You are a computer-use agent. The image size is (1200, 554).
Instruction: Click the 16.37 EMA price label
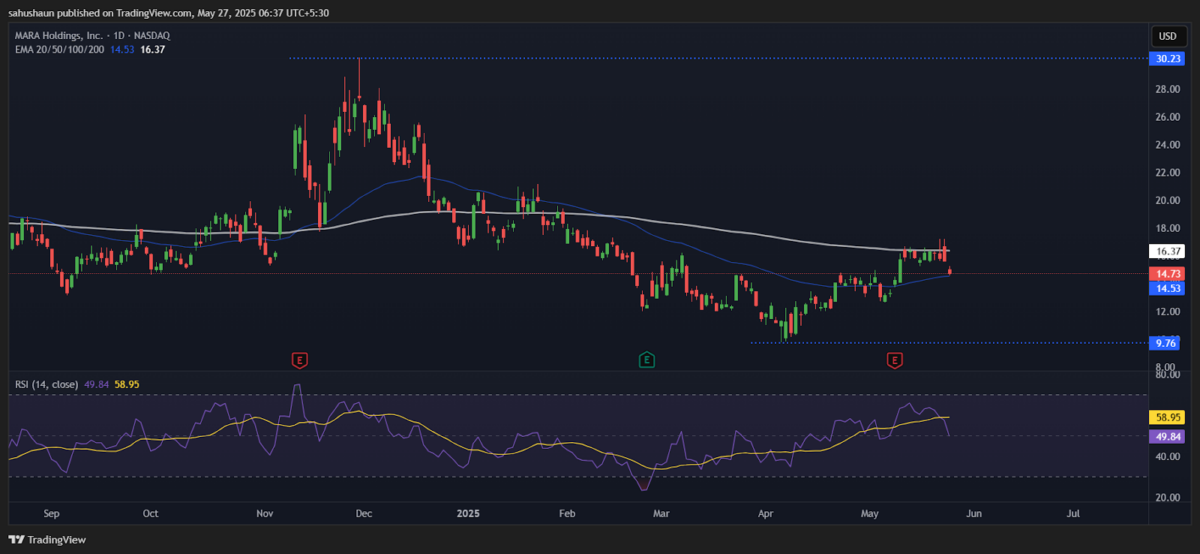click(x=1166, y=251)
